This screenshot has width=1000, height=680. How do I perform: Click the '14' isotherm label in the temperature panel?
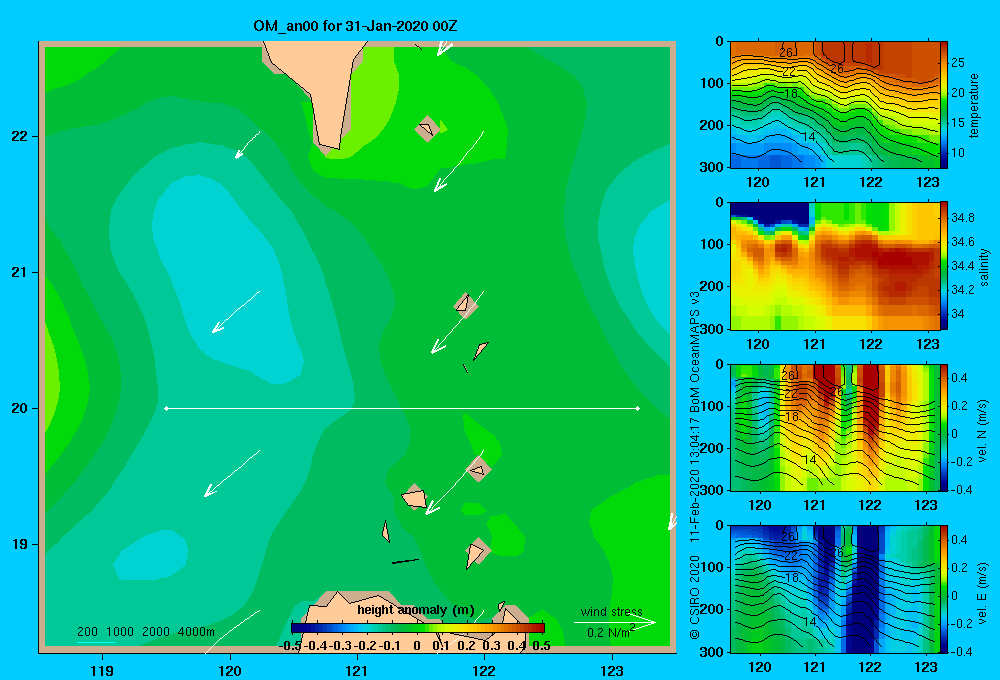click(x=808, y=137)
